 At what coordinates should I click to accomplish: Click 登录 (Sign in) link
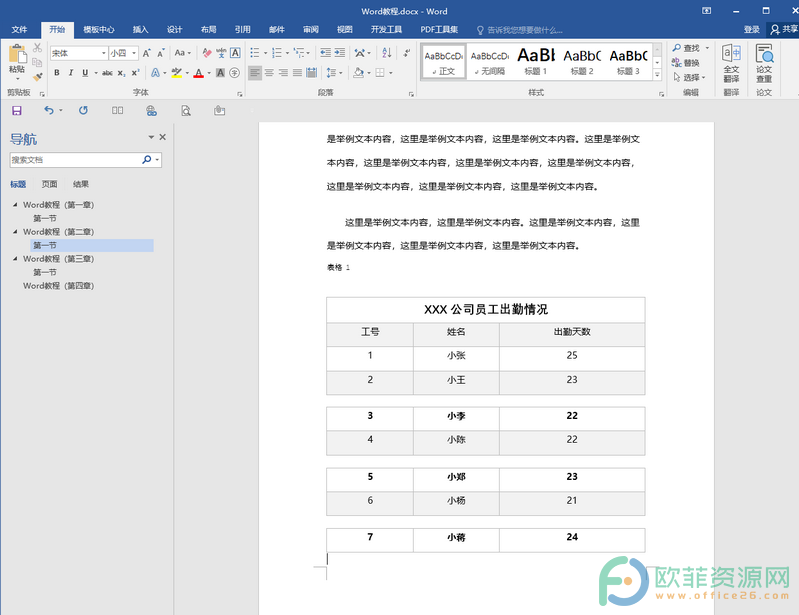[752, 30]
